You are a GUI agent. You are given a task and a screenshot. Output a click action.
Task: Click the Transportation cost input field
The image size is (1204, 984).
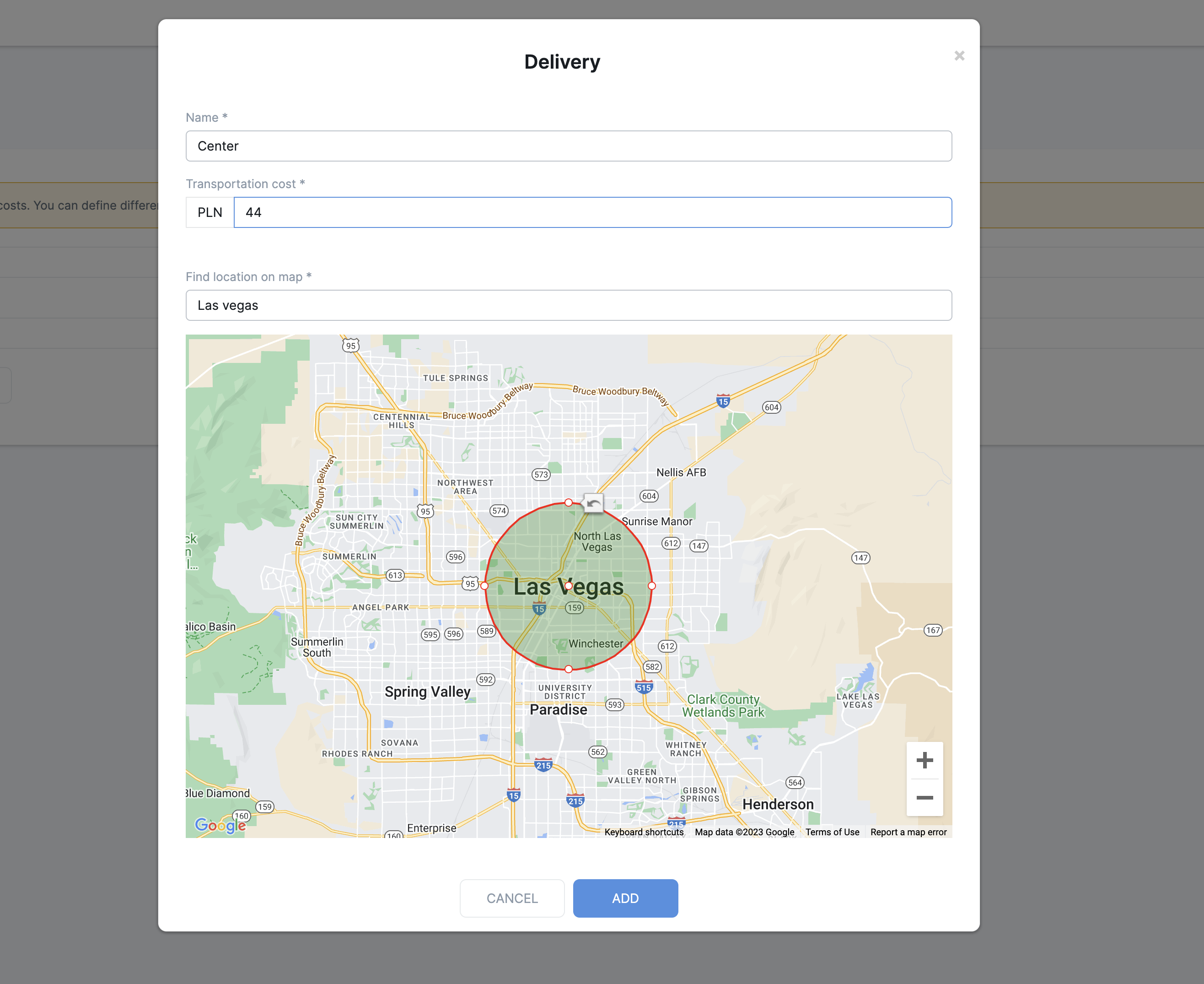592,212
